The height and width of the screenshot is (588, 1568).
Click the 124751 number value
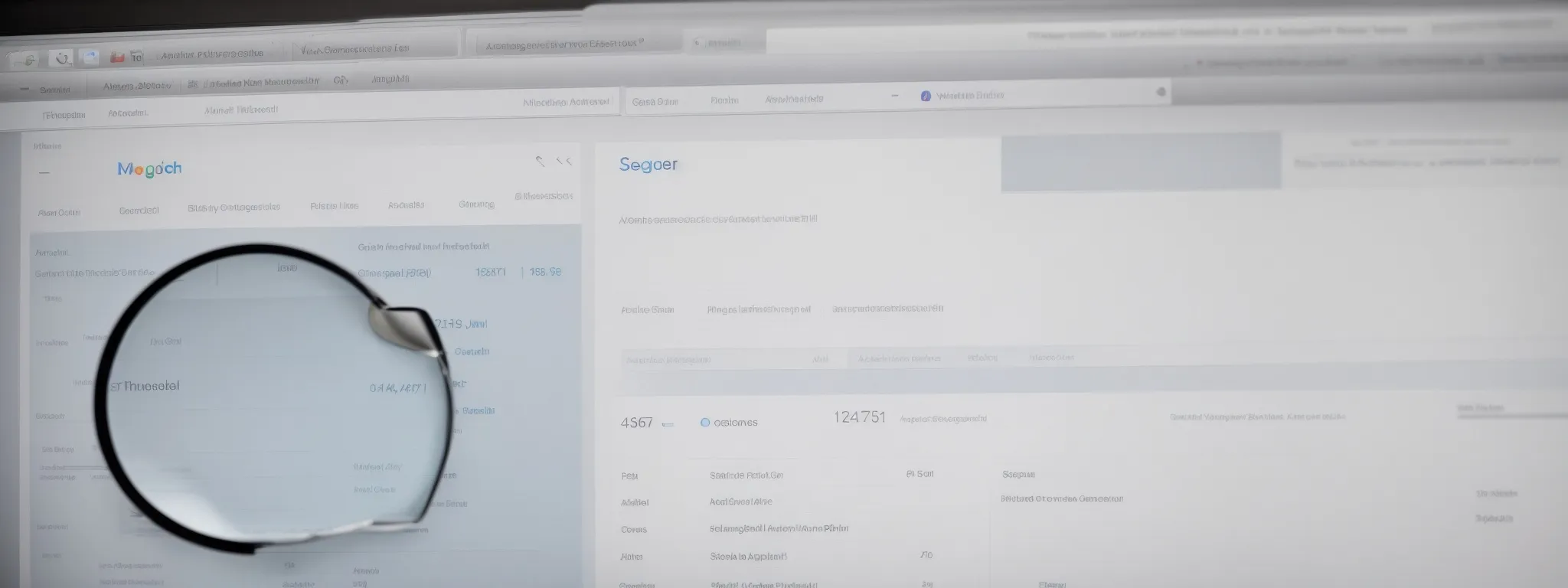[859, 417]
